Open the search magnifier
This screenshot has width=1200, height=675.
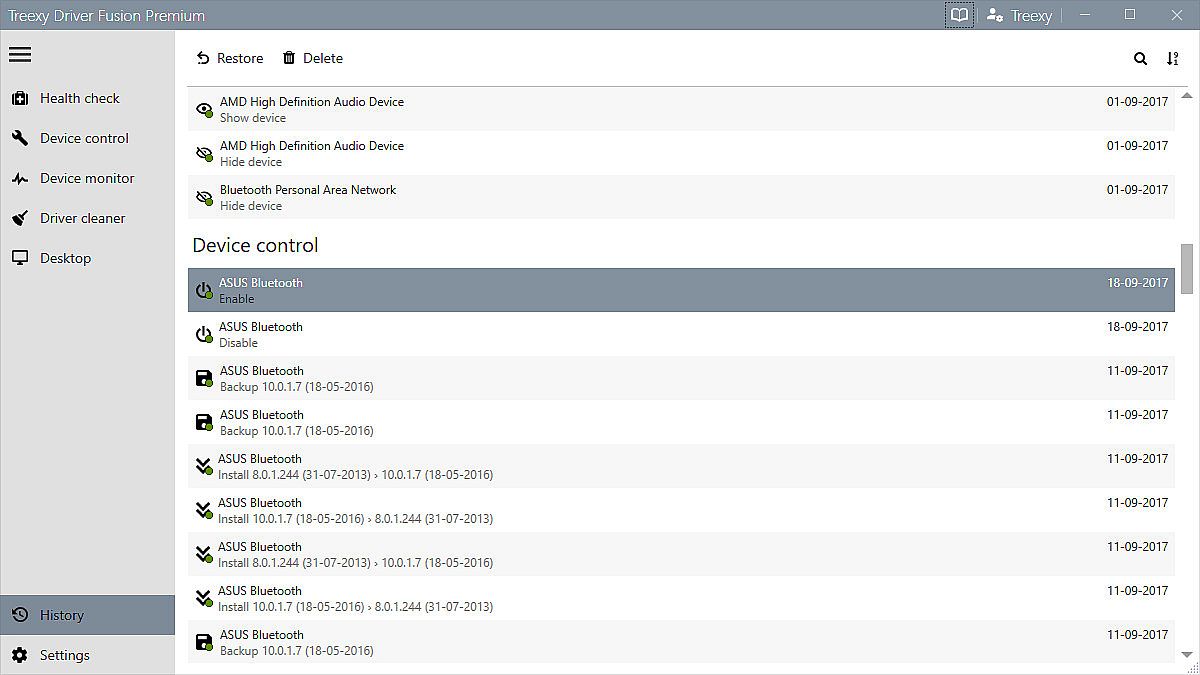click(1140, 59)
